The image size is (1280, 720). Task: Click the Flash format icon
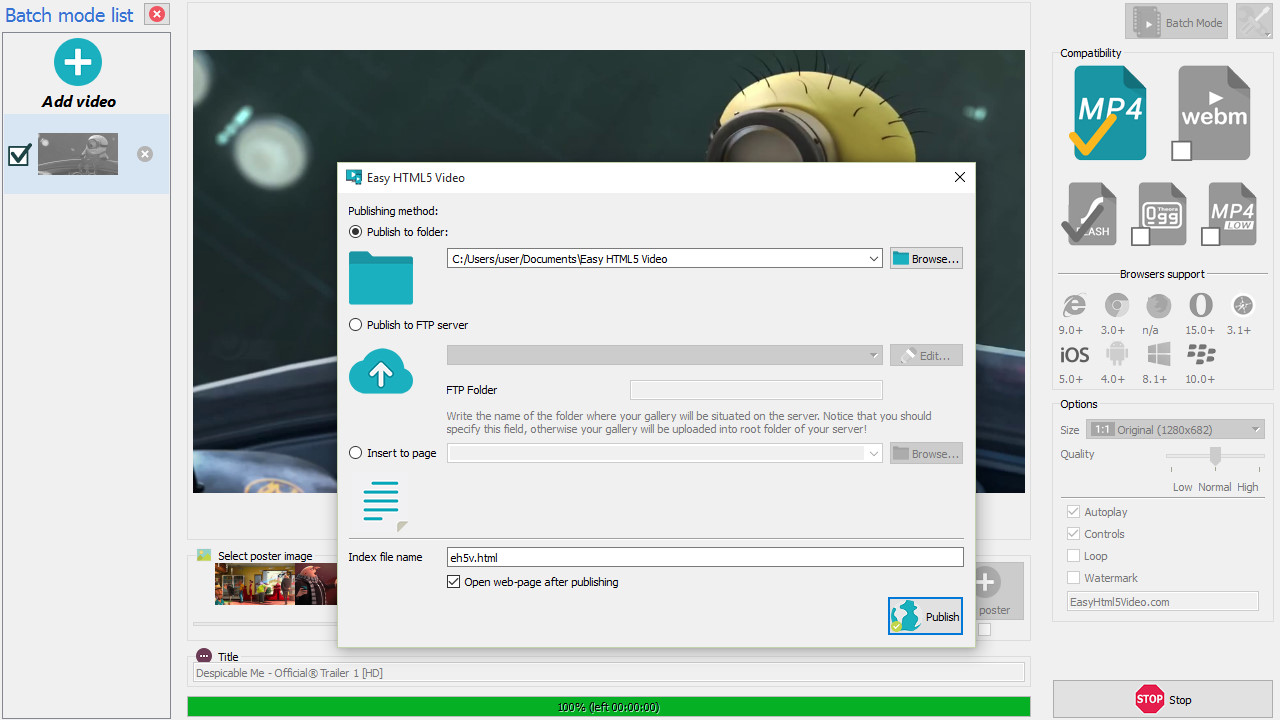(x=1091, y=213)
